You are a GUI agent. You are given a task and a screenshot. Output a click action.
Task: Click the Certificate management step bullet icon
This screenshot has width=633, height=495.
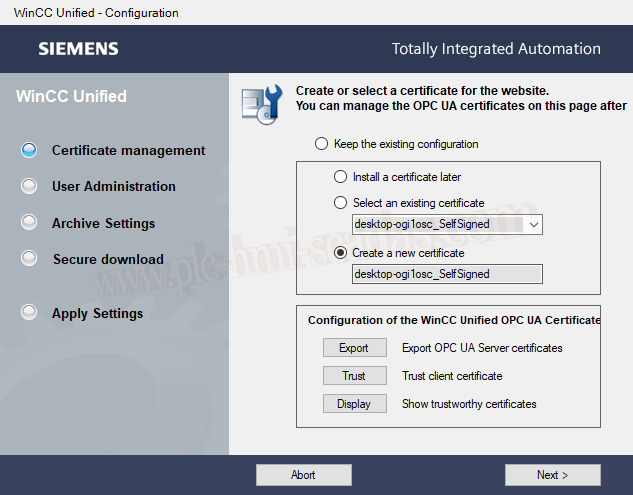pyautogui.click(x=29, y=151)
